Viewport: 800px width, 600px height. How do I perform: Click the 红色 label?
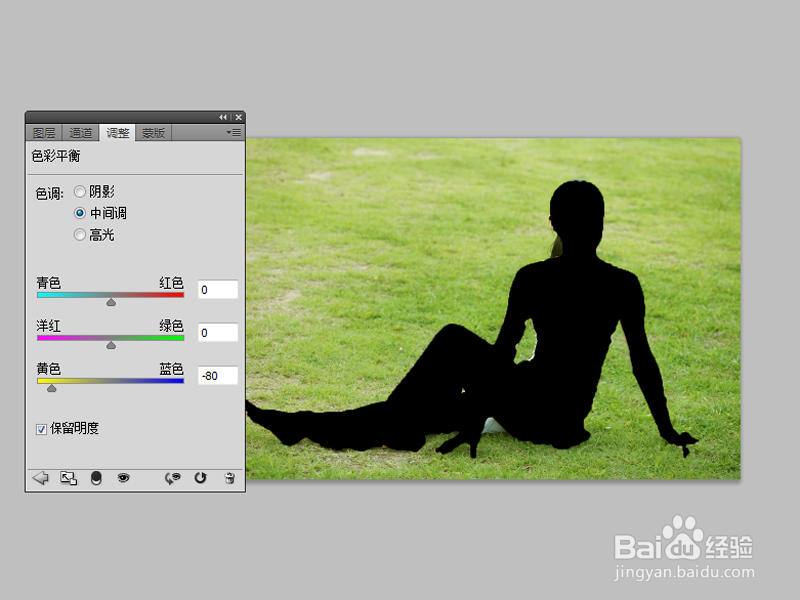[x=171, y=283]
